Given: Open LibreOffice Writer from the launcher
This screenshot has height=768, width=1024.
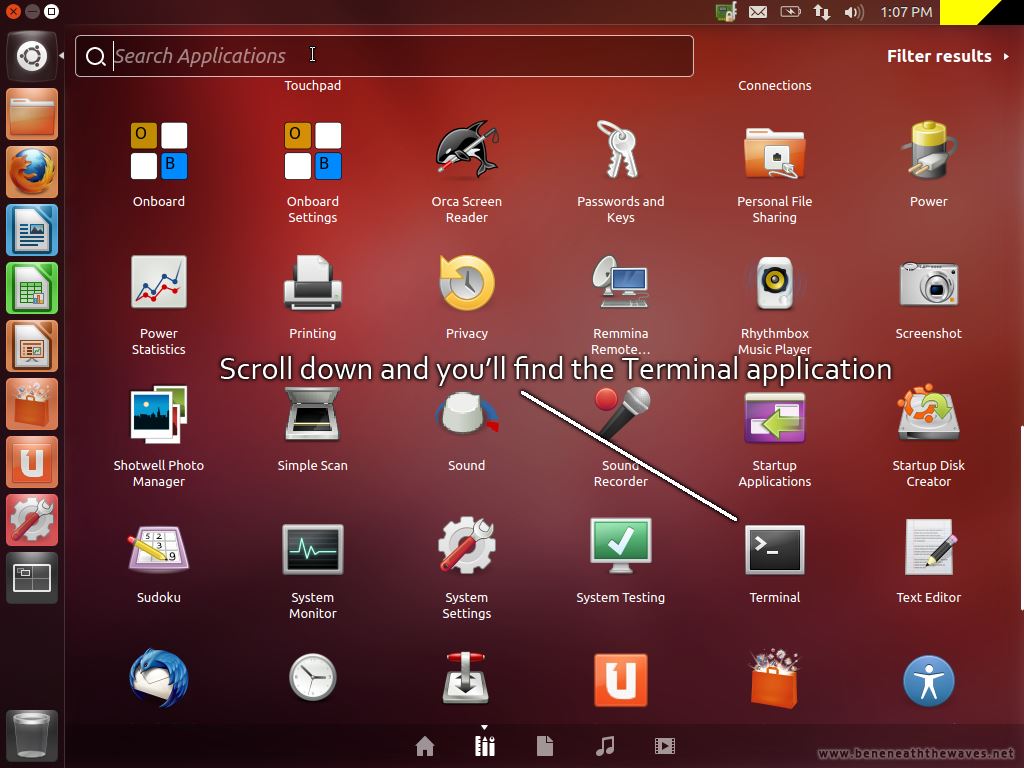Looking at the screenshot, I should tap(32, 231).
